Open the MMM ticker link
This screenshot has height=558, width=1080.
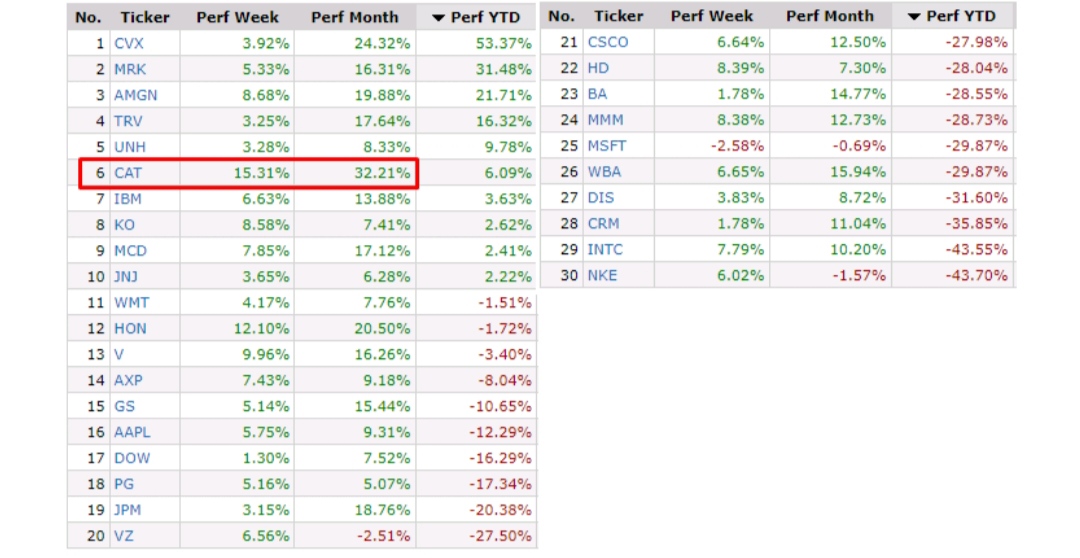pyautogui.click(x=605, y=120)
